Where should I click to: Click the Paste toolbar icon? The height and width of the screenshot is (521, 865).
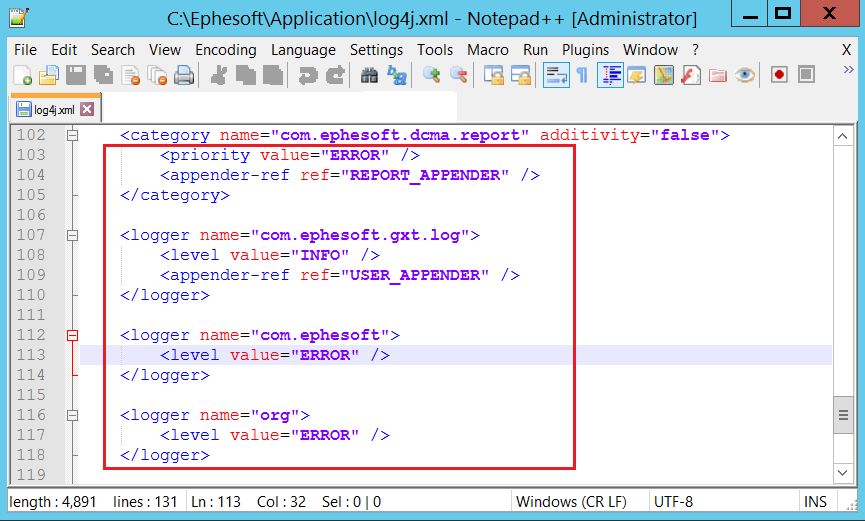(273, 75)
